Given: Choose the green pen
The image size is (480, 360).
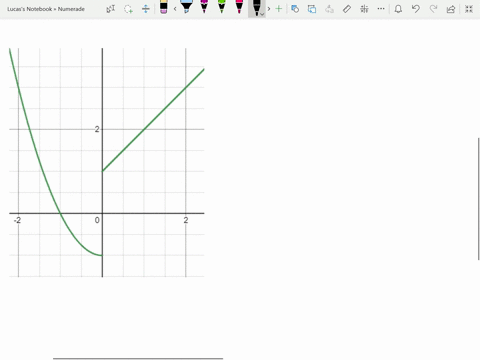Looking at the screenshot, I should tap(222, 7).
